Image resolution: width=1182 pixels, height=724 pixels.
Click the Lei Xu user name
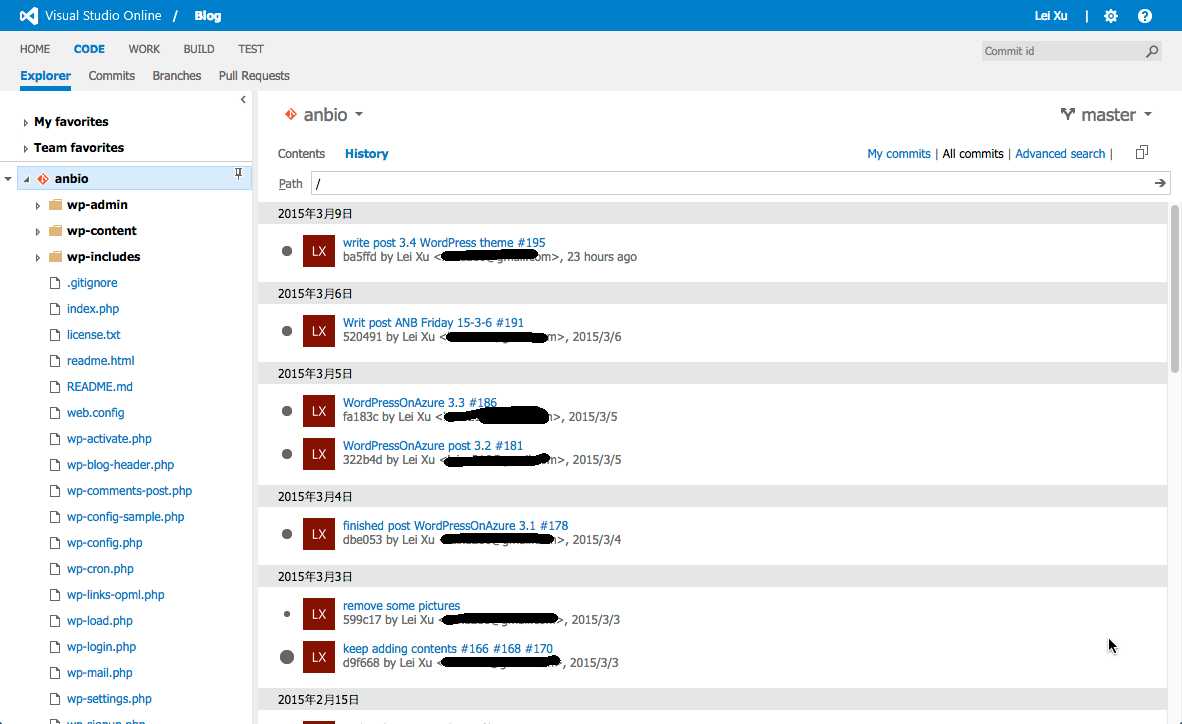pyautogui.click(x=1051, y=16)
